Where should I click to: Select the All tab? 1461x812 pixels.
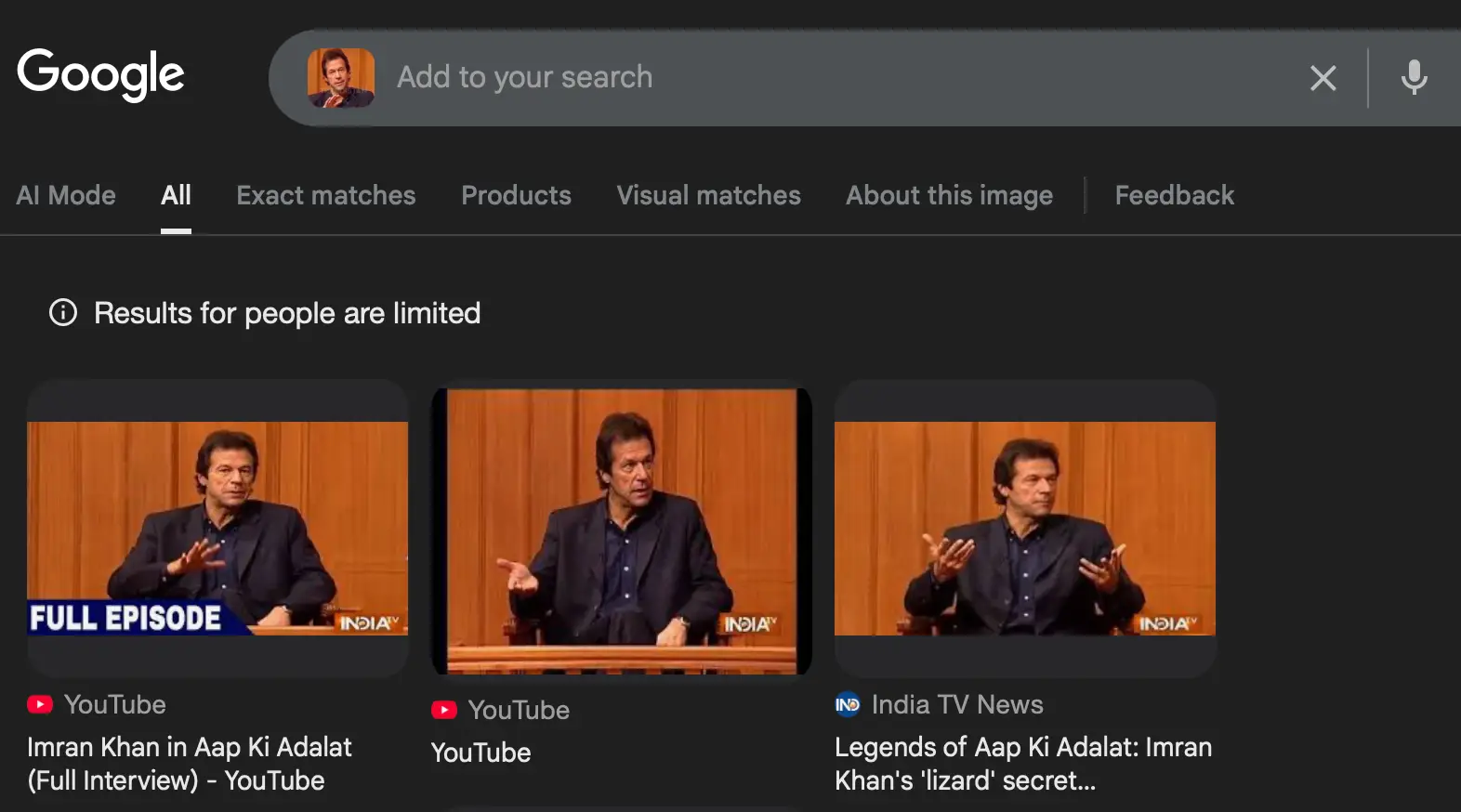coord(176,195)
